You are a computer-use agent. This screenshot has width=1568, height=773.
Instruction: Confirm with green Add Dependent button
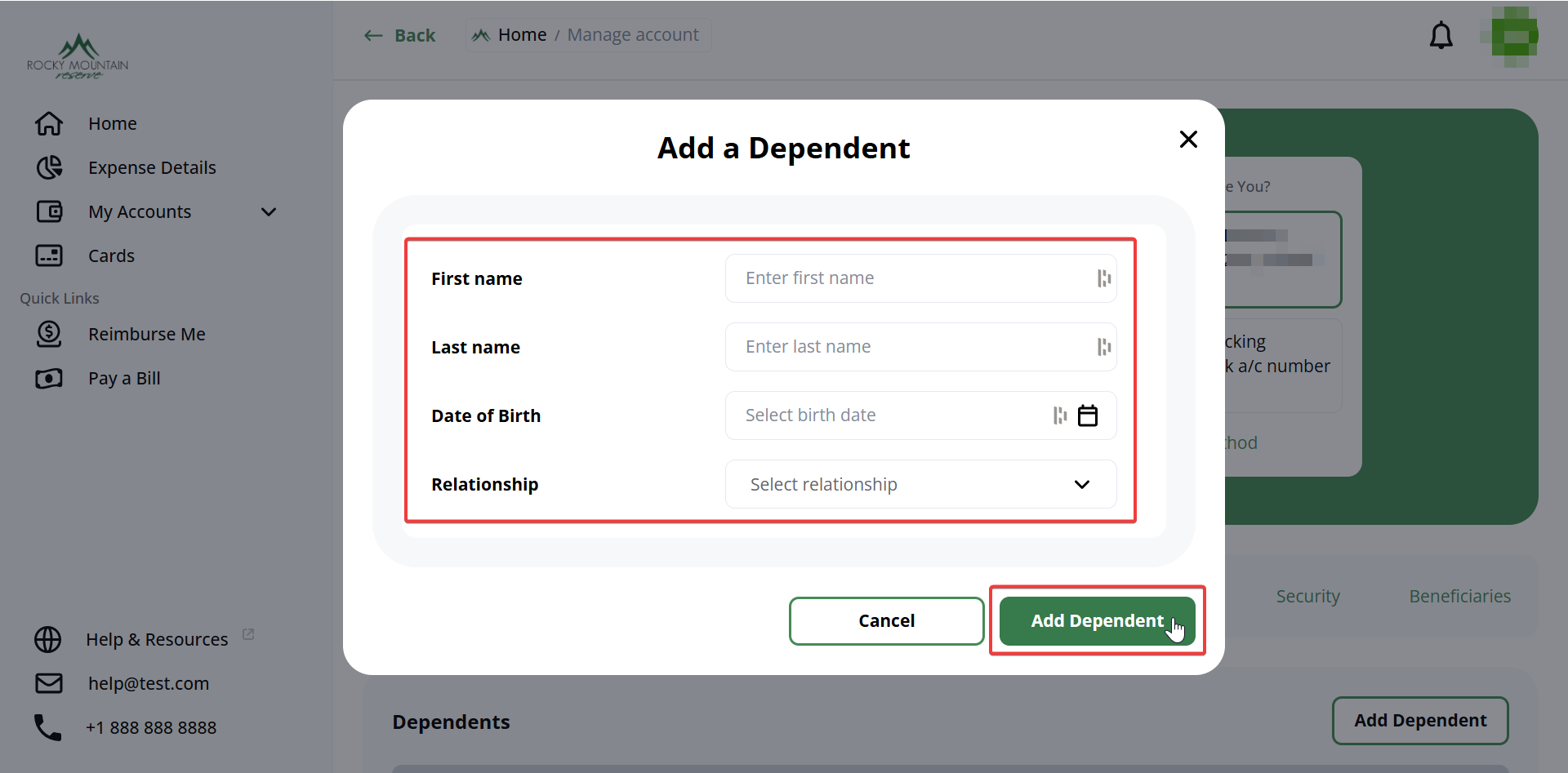[x=1097, y=621]
